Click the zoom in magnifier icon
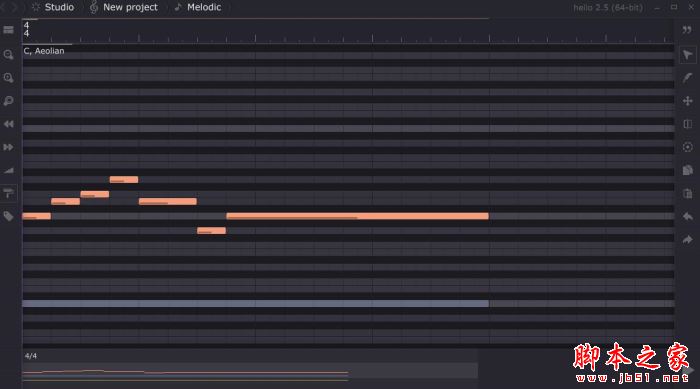This screenshot has width=700, height=389. 8,78
